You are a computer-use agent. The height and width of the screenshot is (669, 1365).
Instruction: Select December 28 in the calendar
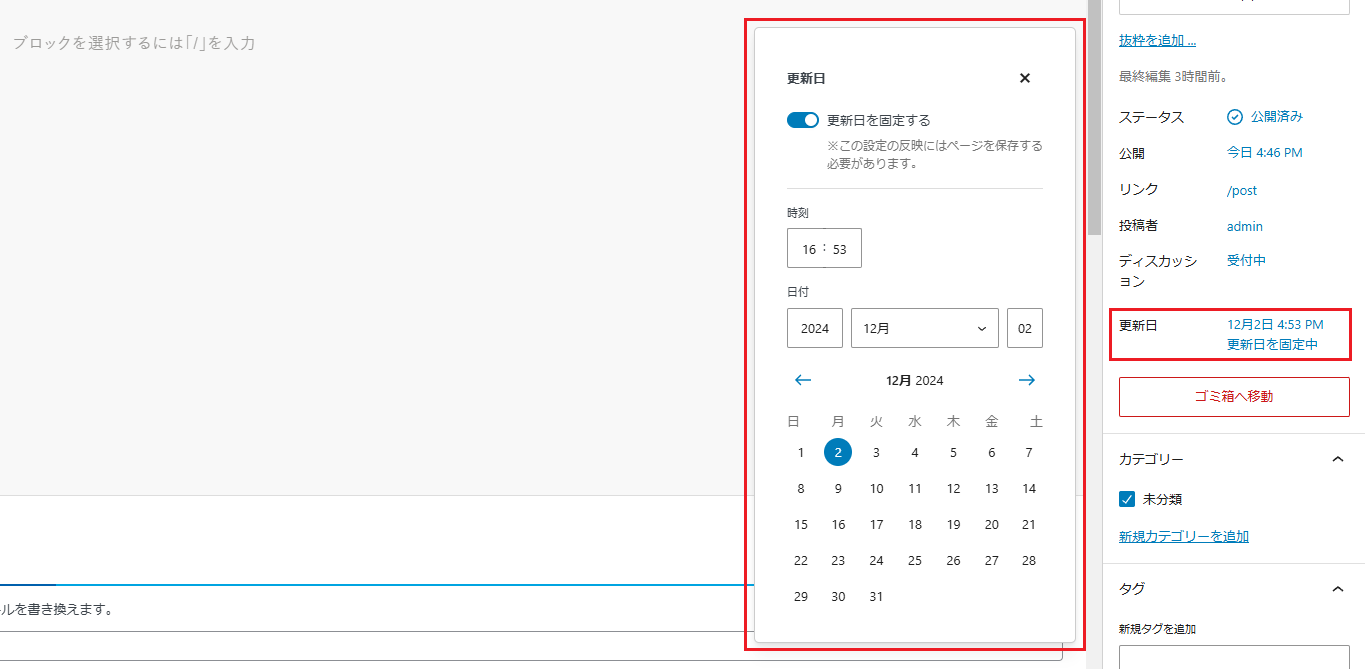pyautogui.click(x=1029, y=561)
